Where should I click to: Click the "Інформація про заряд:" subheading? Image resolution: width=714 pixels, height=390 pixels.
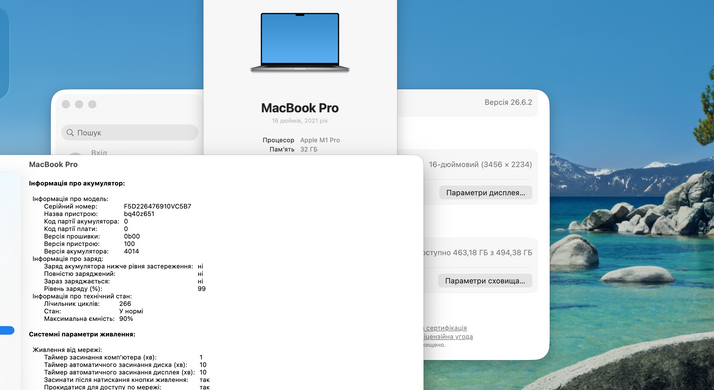(68, 259)
